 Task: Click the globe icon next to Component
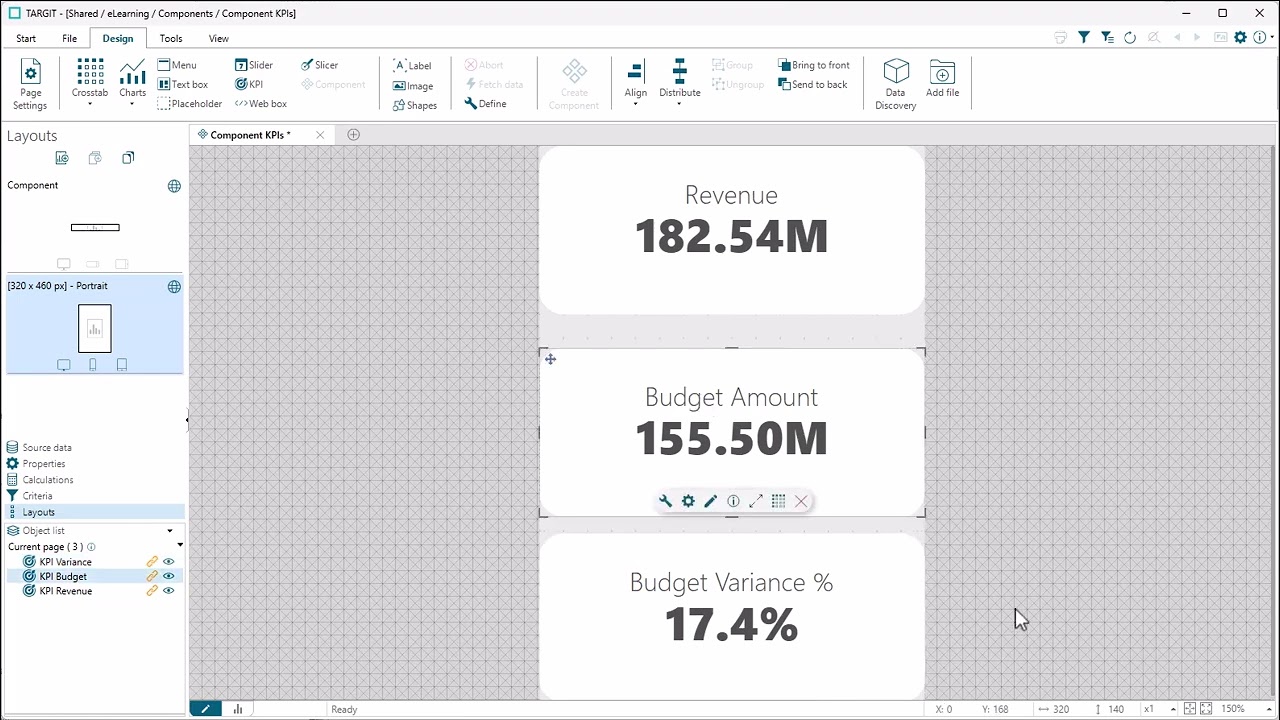(x=174, y=186)
